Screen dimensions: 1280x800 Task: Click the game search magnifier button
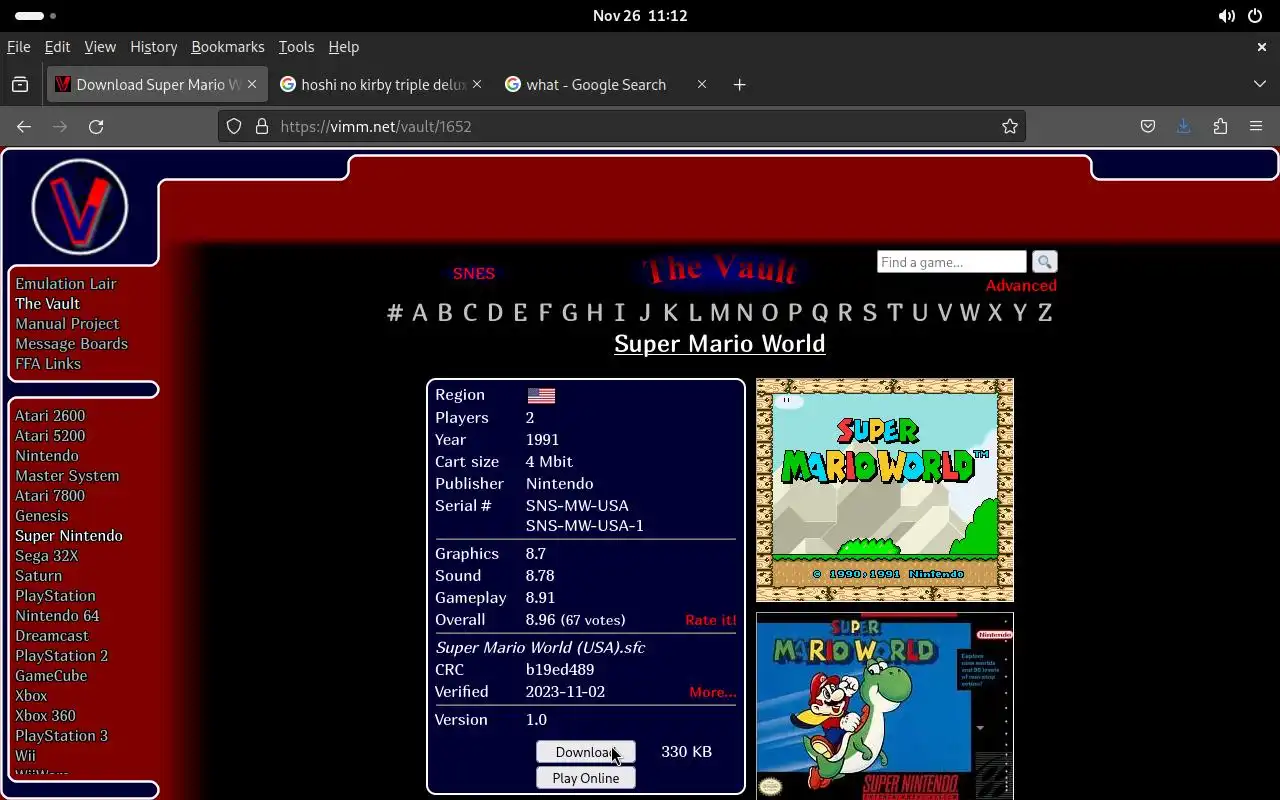coord(1044,262)
